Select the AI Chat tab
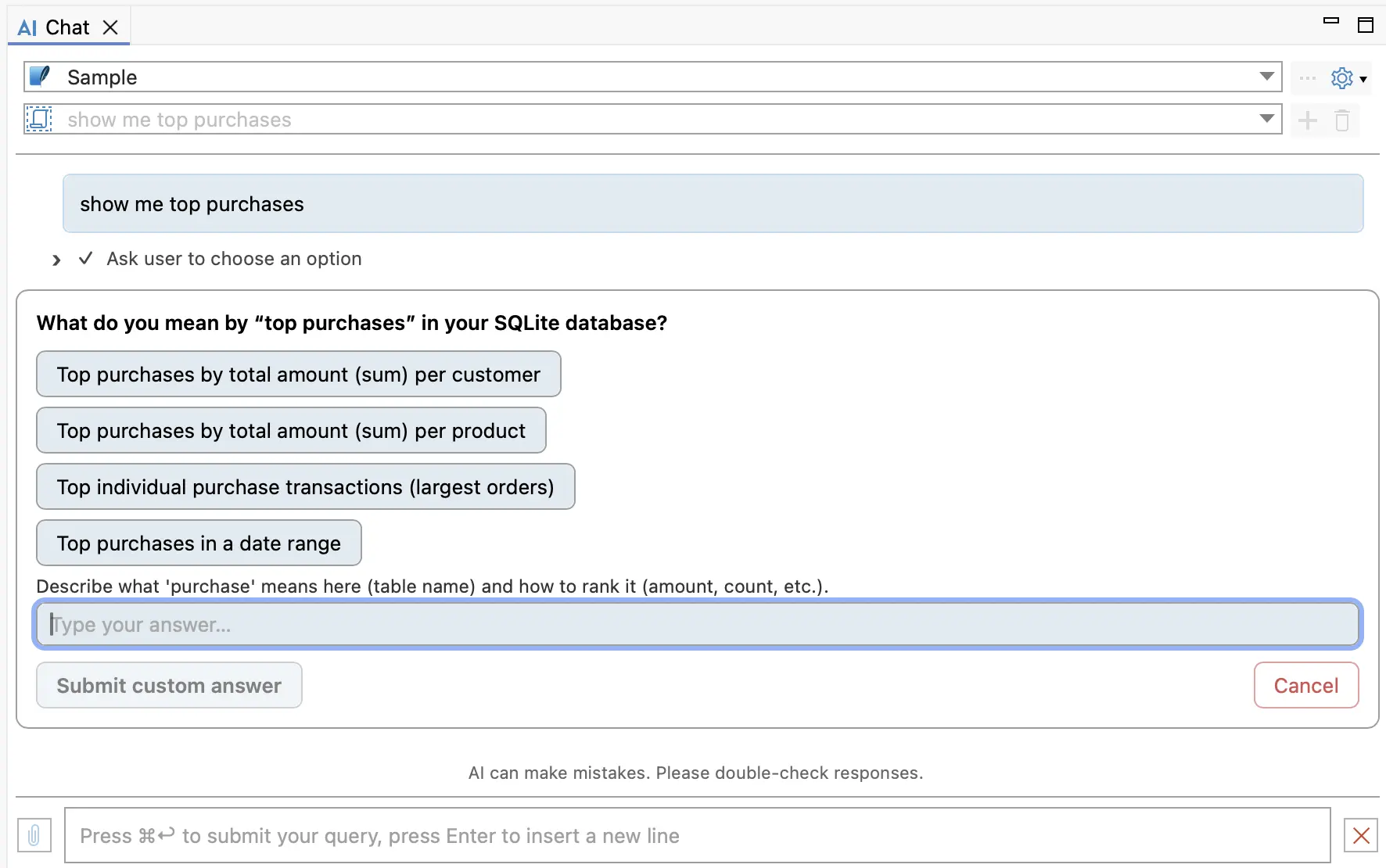1386x868 pixels. point(53,27)
